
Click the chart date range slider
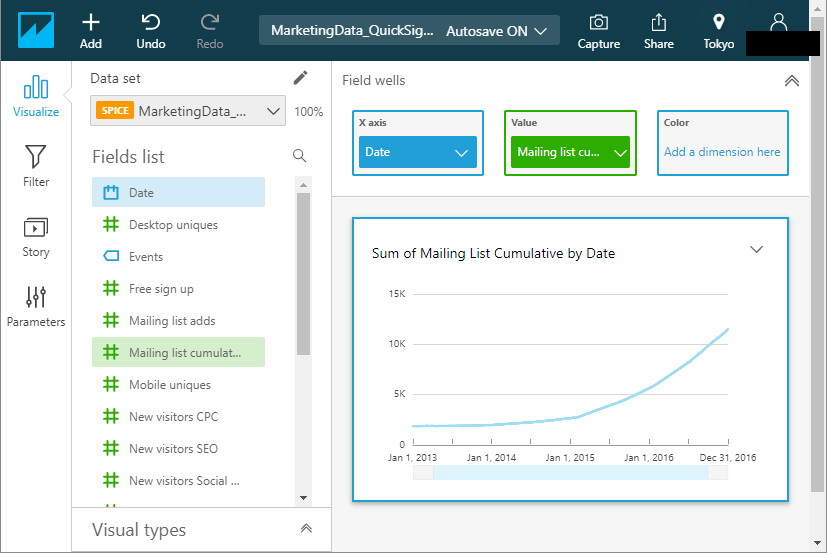[x=570, y=472]
